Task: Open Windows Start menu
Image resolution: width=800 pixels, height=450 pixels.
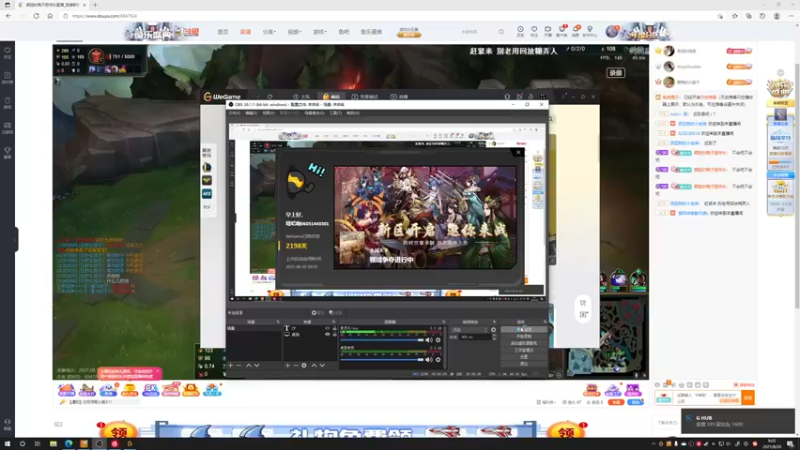Action: [x=7, y=444]
